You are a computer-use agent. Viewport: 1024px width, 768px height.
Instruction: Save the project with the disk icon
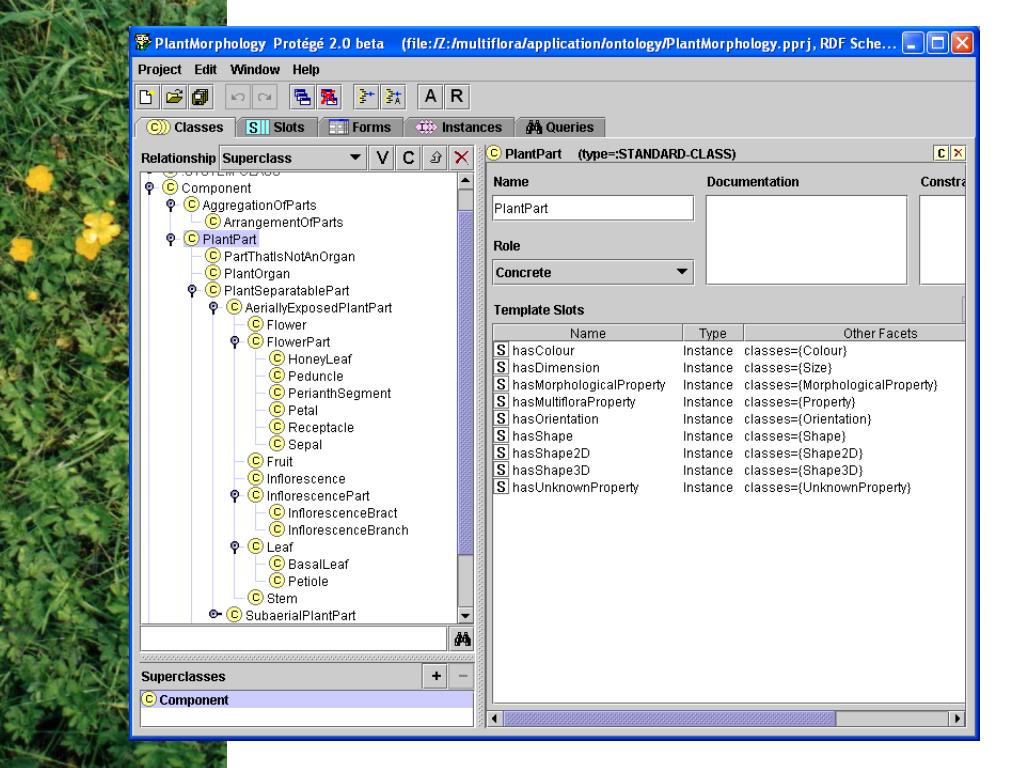[x=200, y=97]
